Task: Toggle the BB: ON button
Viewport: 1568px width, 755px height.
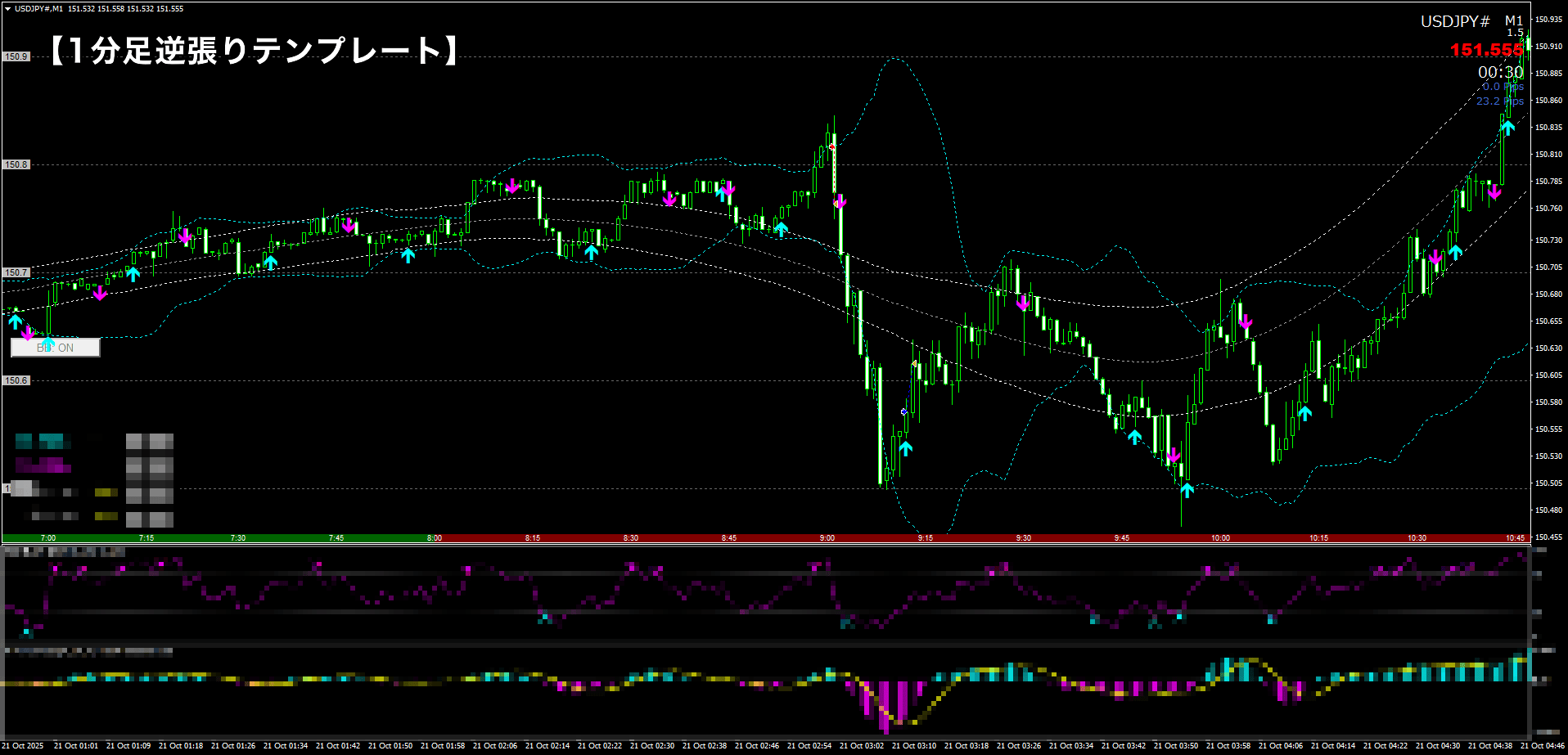Action: [x=55, y=348]
